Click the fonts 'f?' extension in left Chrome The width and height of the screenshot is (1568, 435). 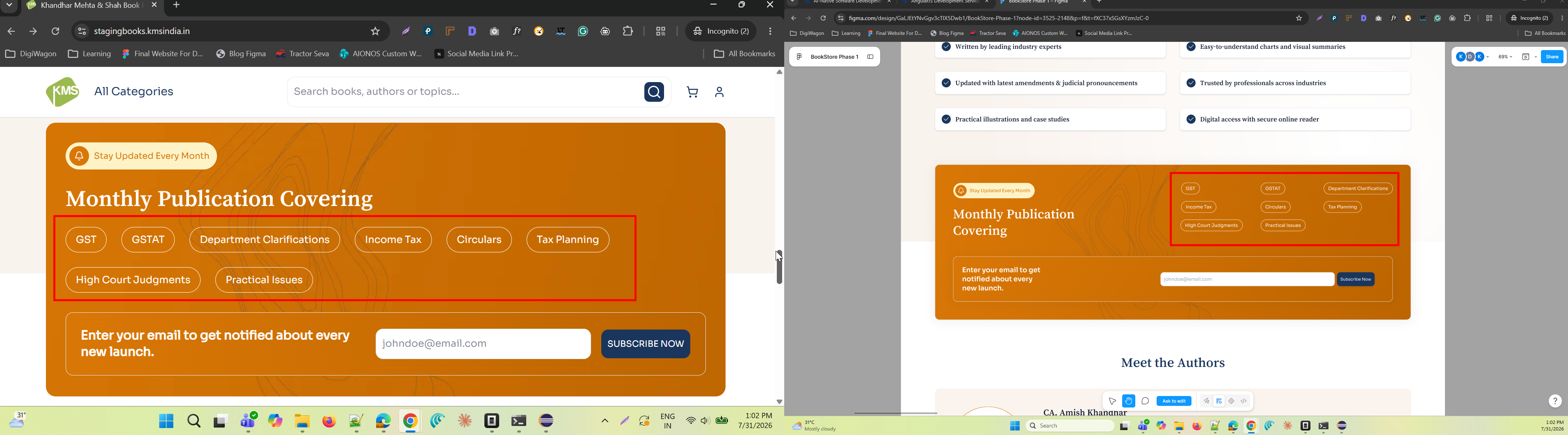[517, 31]
